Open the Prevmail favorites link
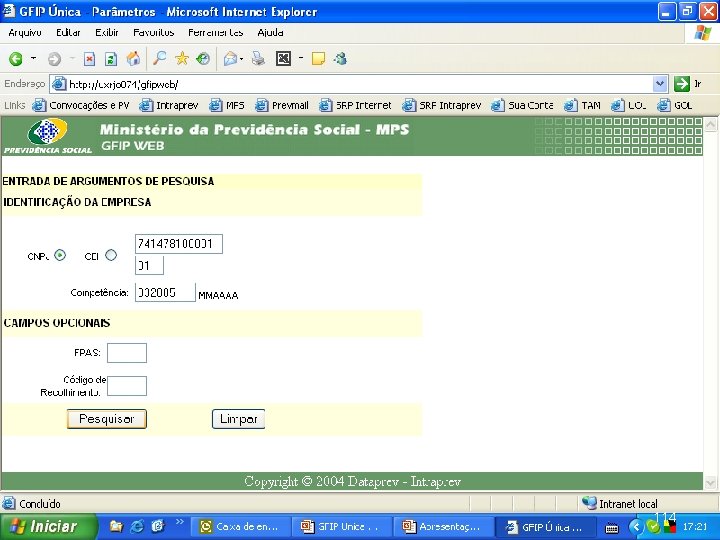 [282, 105]
